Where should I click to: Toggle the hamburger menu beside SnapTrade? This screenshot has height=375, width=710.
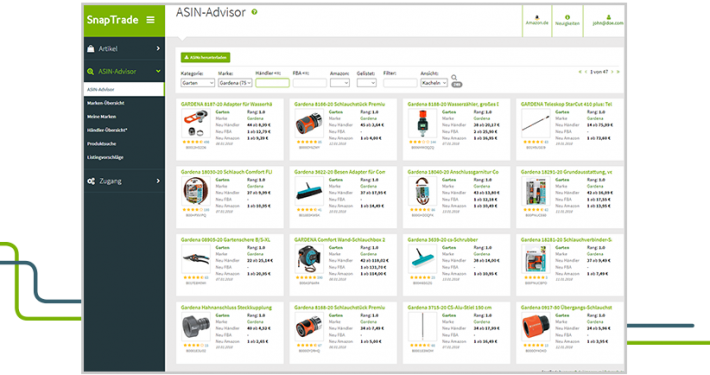[150, 20]
